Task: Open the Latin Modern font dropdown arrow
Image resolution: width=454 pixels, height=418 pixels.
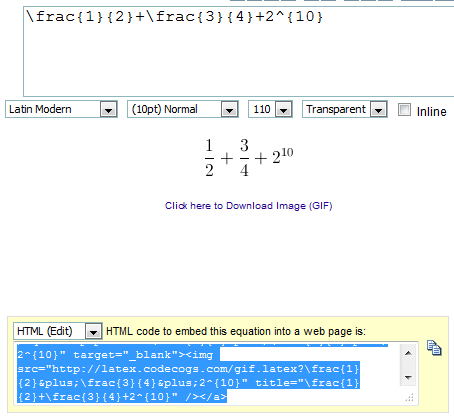Action: tap(108, 109)
